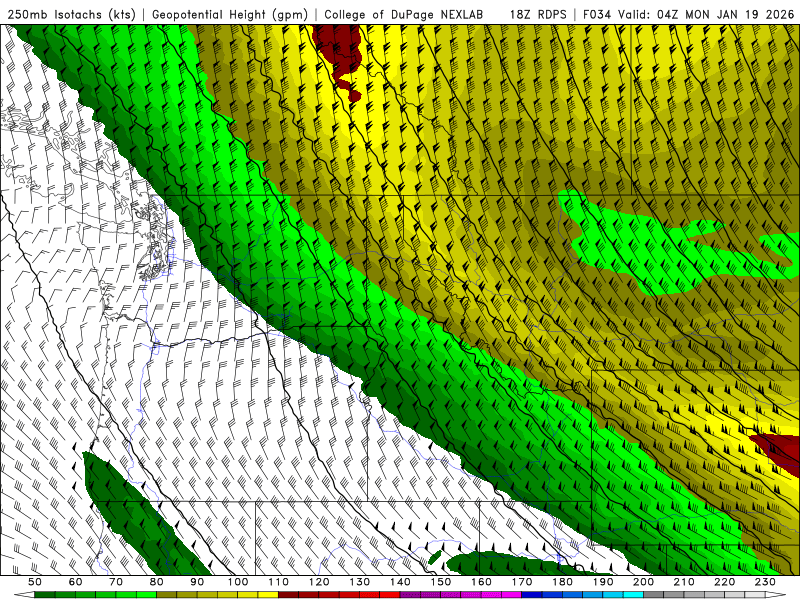Click the 90 label on the color scale
The image size is (800, 600).
(197, 582)
